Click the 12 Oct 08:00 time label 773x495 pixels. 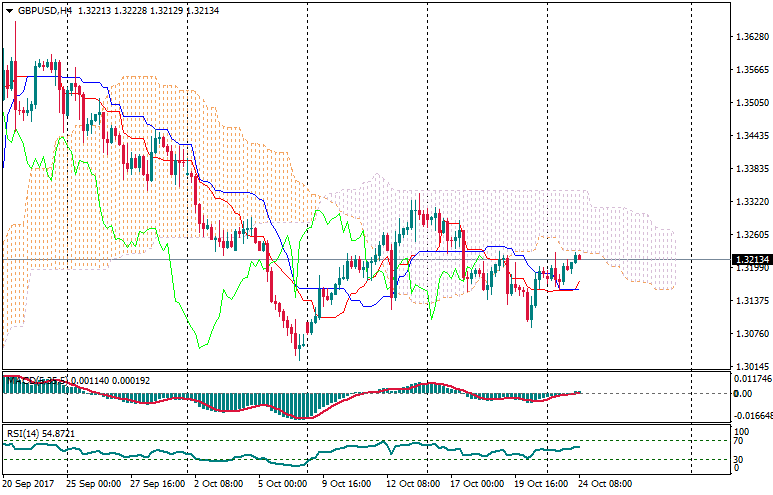point(415,483)
